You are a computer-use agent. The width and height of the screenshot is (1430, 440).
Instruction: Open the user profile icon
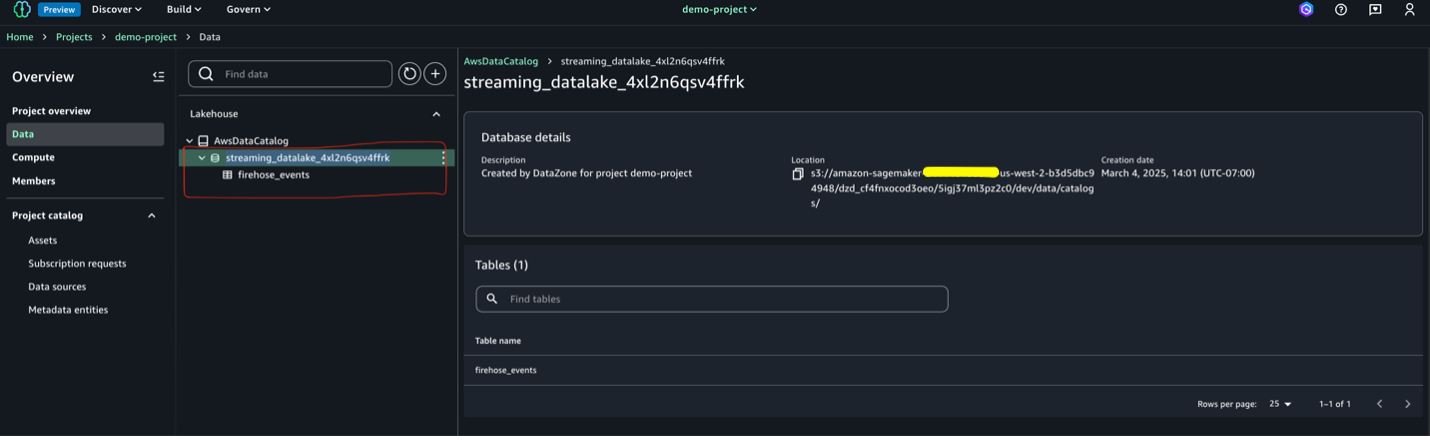(x=1409, y=10)
